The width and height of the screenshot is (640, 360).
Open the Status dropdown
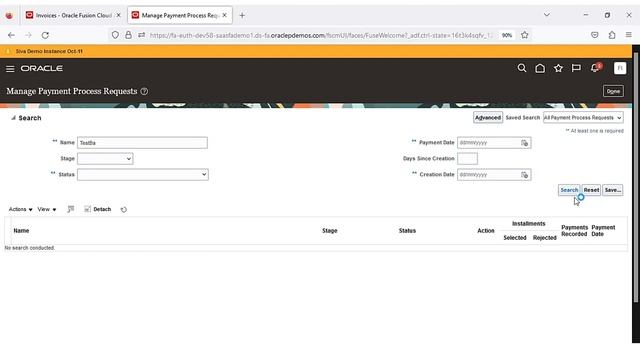point(142,174)
